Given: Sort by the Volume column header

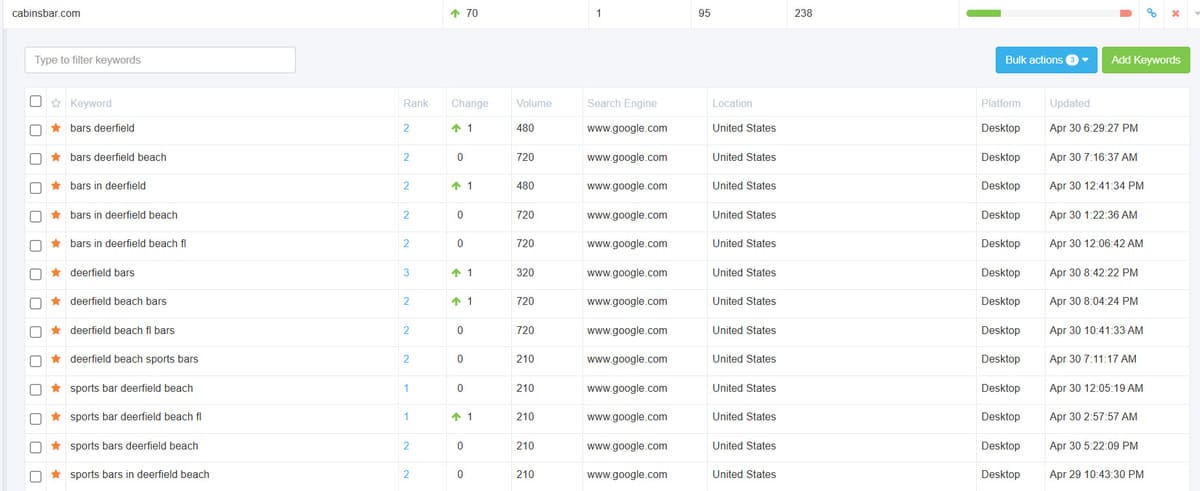Looking at the screenshot, I should [533, 103].
